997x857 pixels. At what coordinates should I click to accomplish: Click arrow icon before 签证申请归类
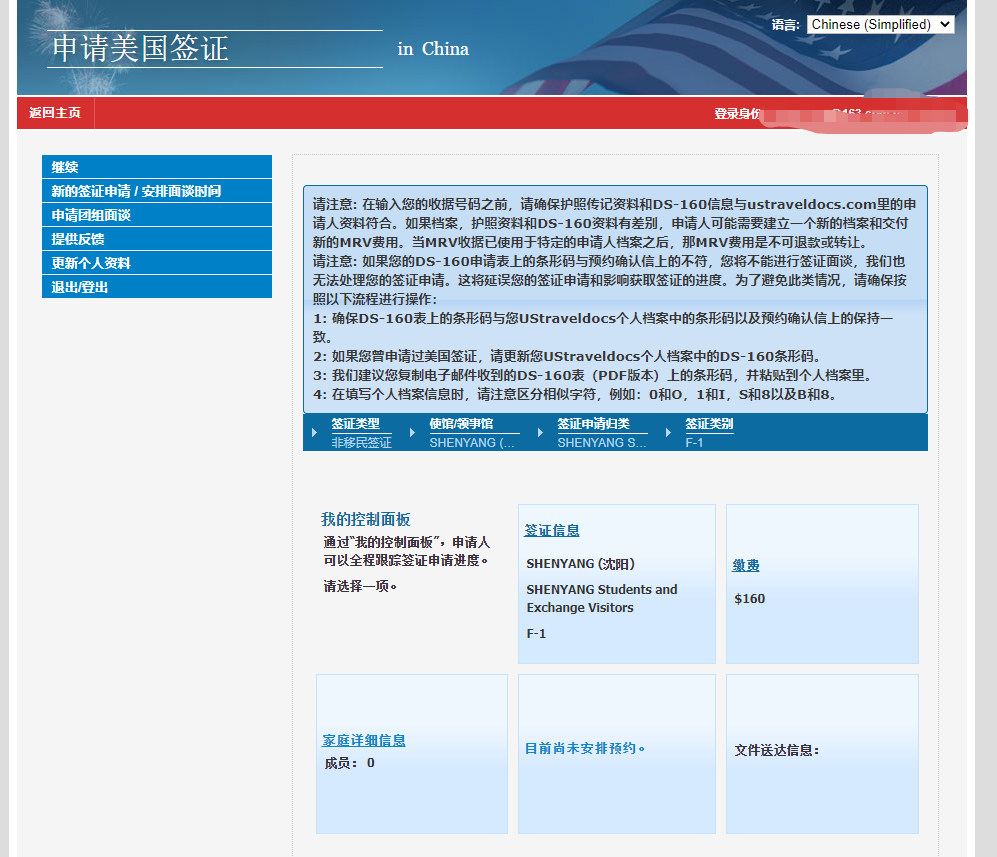click(540, 432)
